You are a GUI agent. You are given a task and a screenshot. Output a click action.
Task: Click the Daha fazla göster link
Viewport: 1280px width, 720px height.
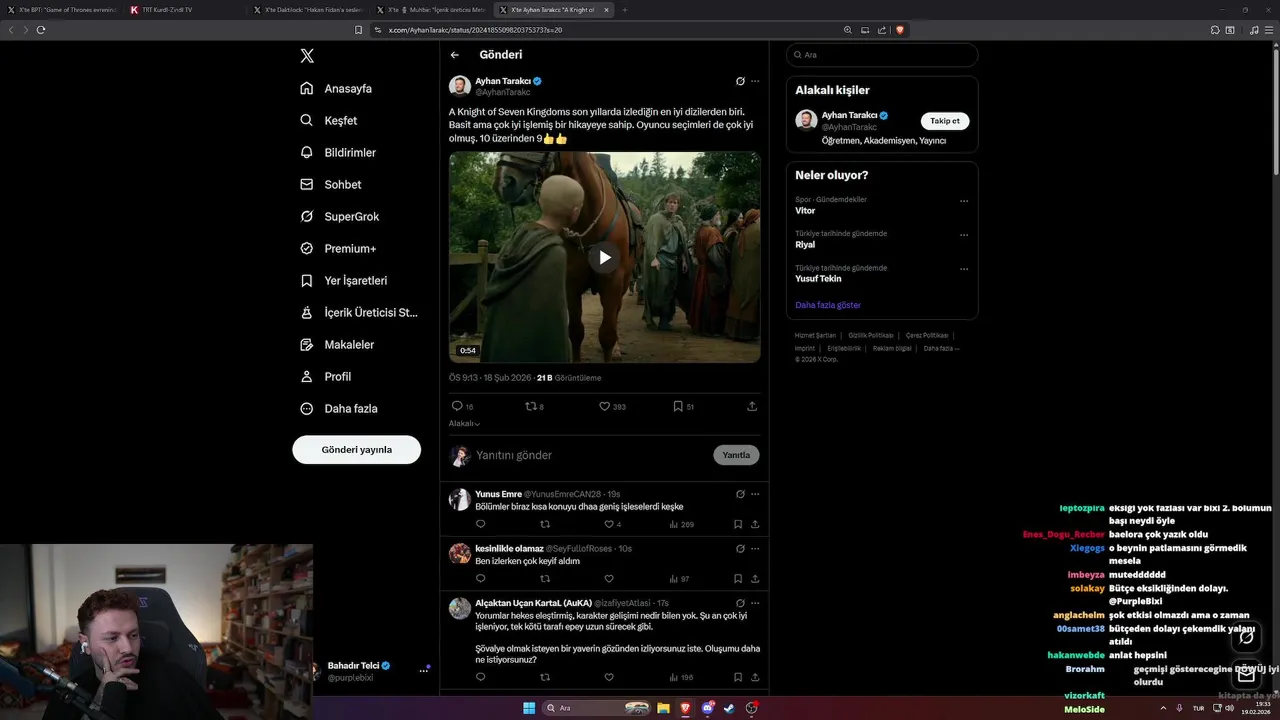[x=828, y=305]
